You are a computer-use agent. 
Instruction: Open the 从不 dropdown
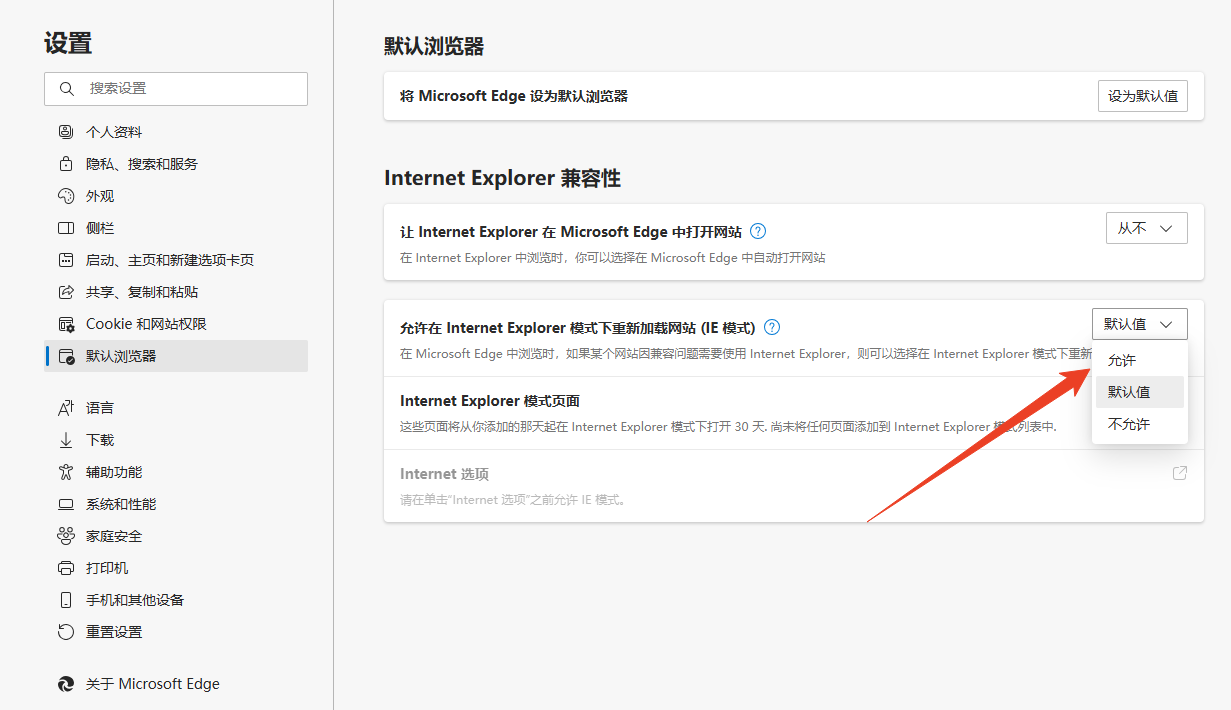pyautogui.click(x=1146, y=228)
